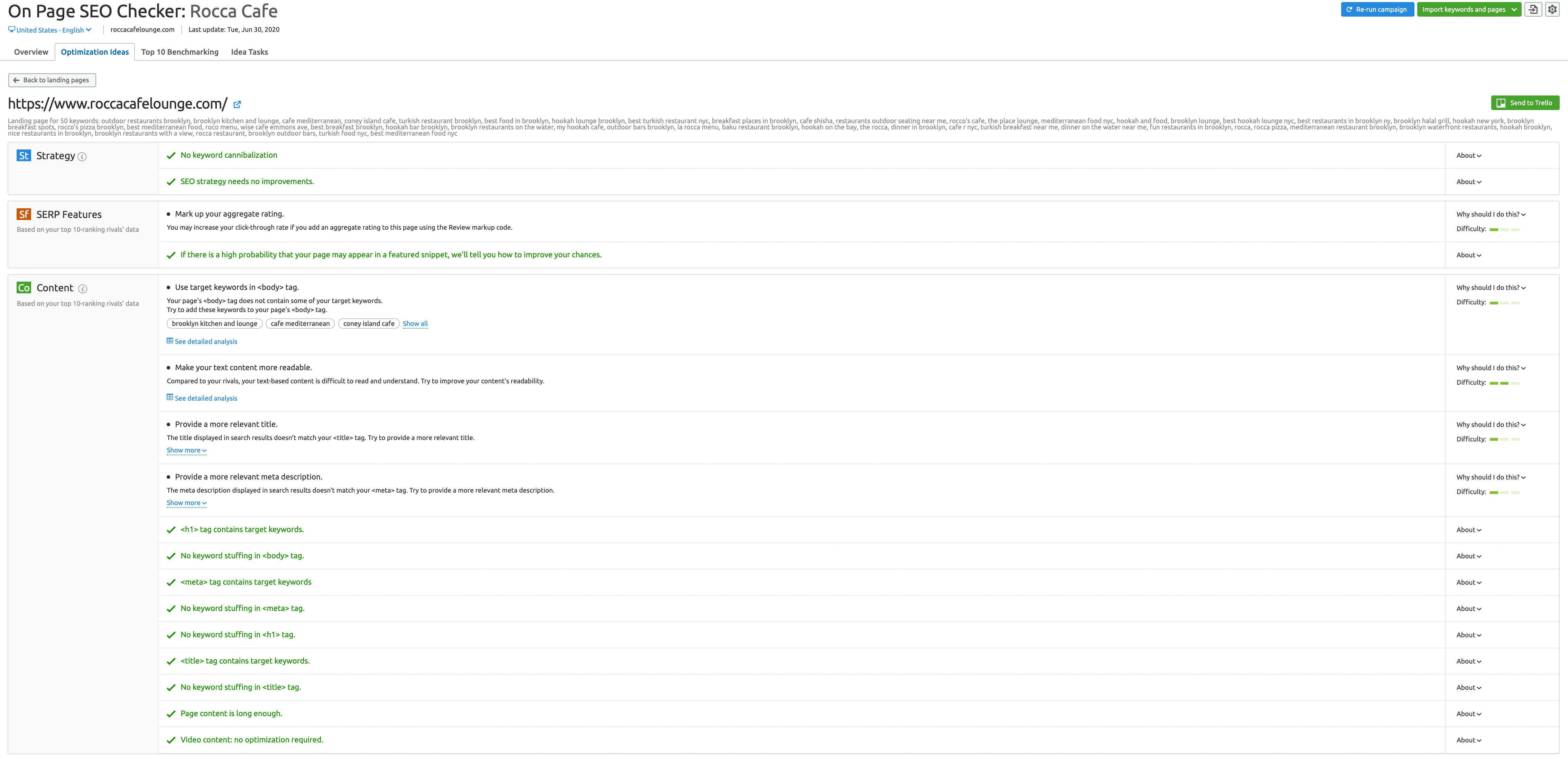Expand Show more under relevant title idea

click(x=187, y=450)
